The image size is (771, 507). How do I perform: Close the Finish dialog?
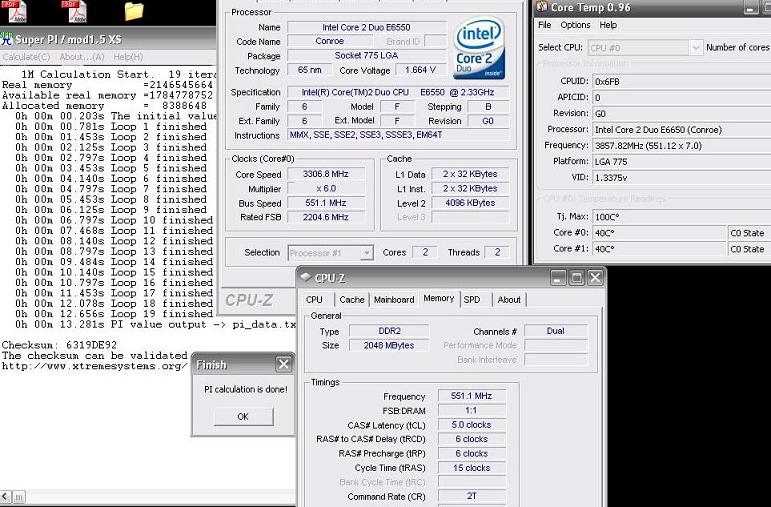pyautogui.click(x=283, y=365)
